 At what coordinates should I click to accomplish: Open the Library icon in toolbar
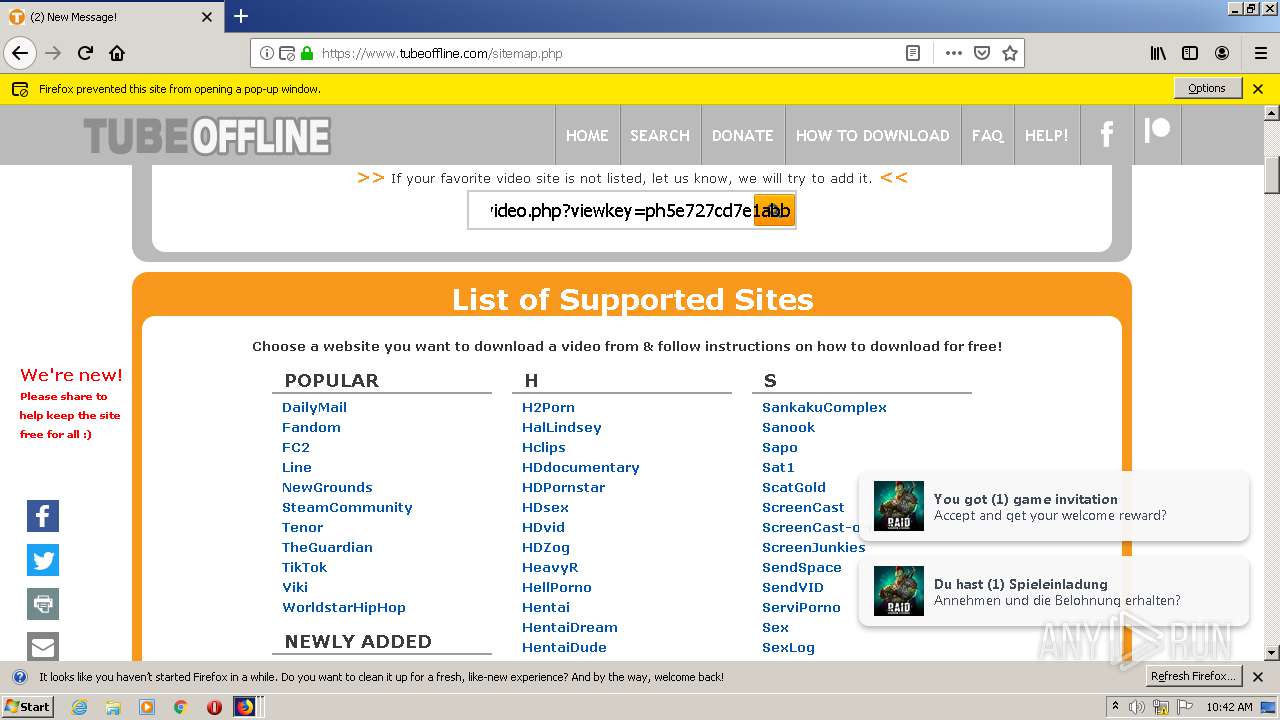(1158, 53)
